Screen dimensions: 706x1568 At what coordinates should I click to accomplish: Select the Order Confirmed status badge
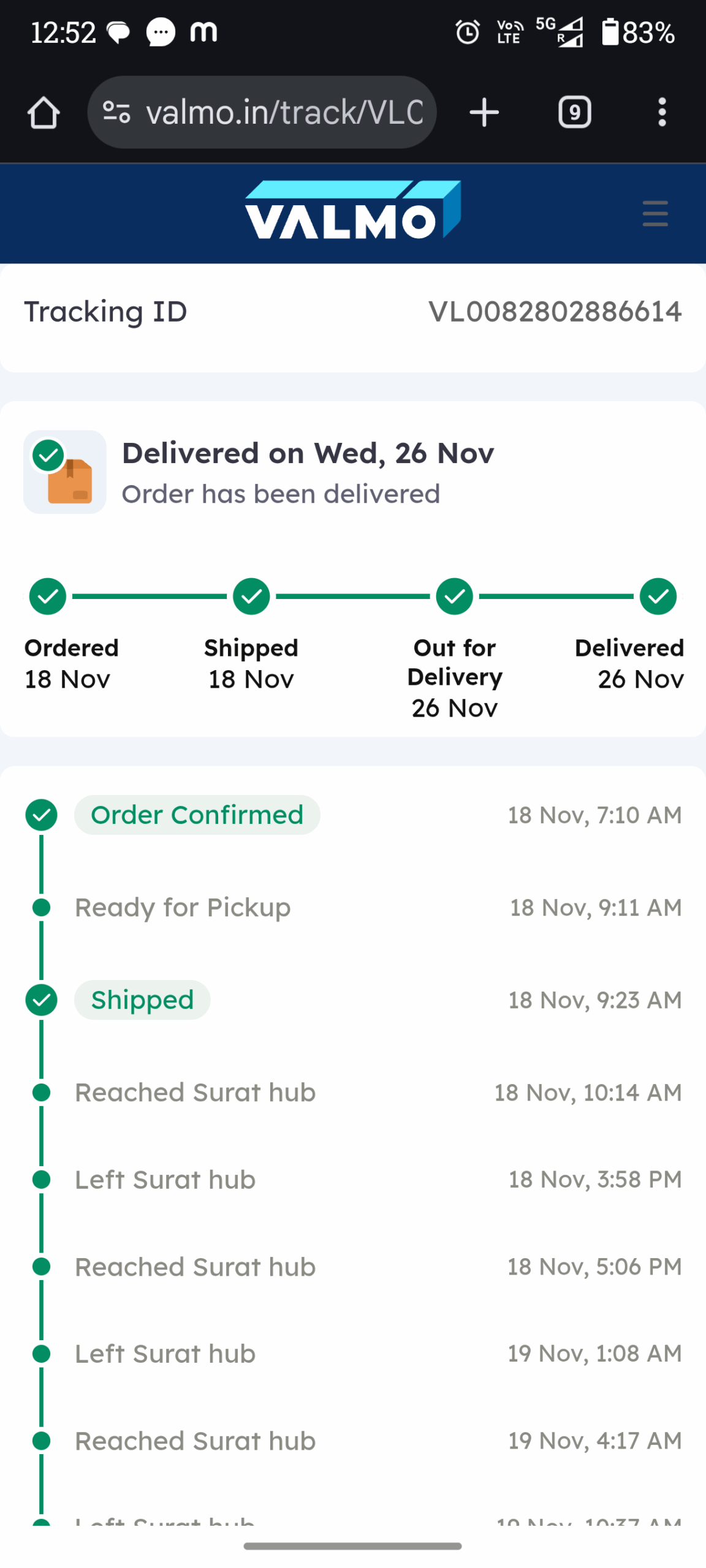197,815
